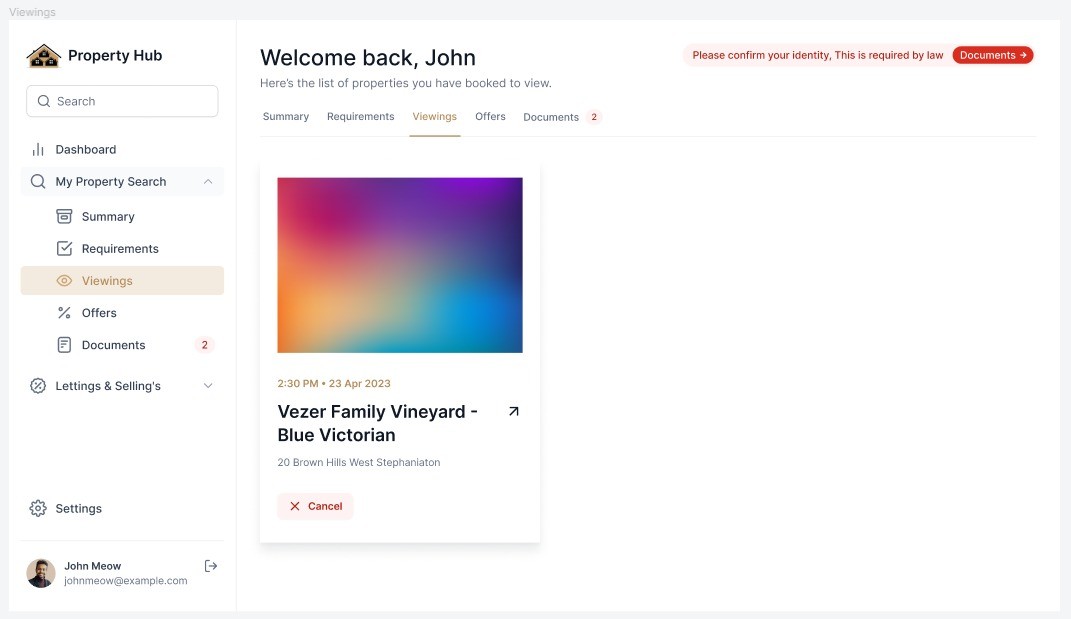Click the Offers percent icon
The width and height of the screenshot is (1071, 619).
pyautogui.click(x=64, y=313)
